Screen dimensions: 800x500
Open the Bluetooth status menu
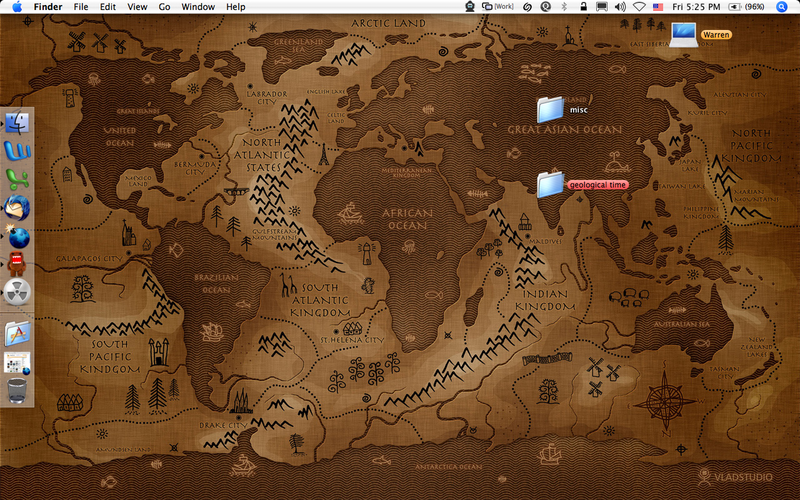pyautogui.click(x=564, y=7)
